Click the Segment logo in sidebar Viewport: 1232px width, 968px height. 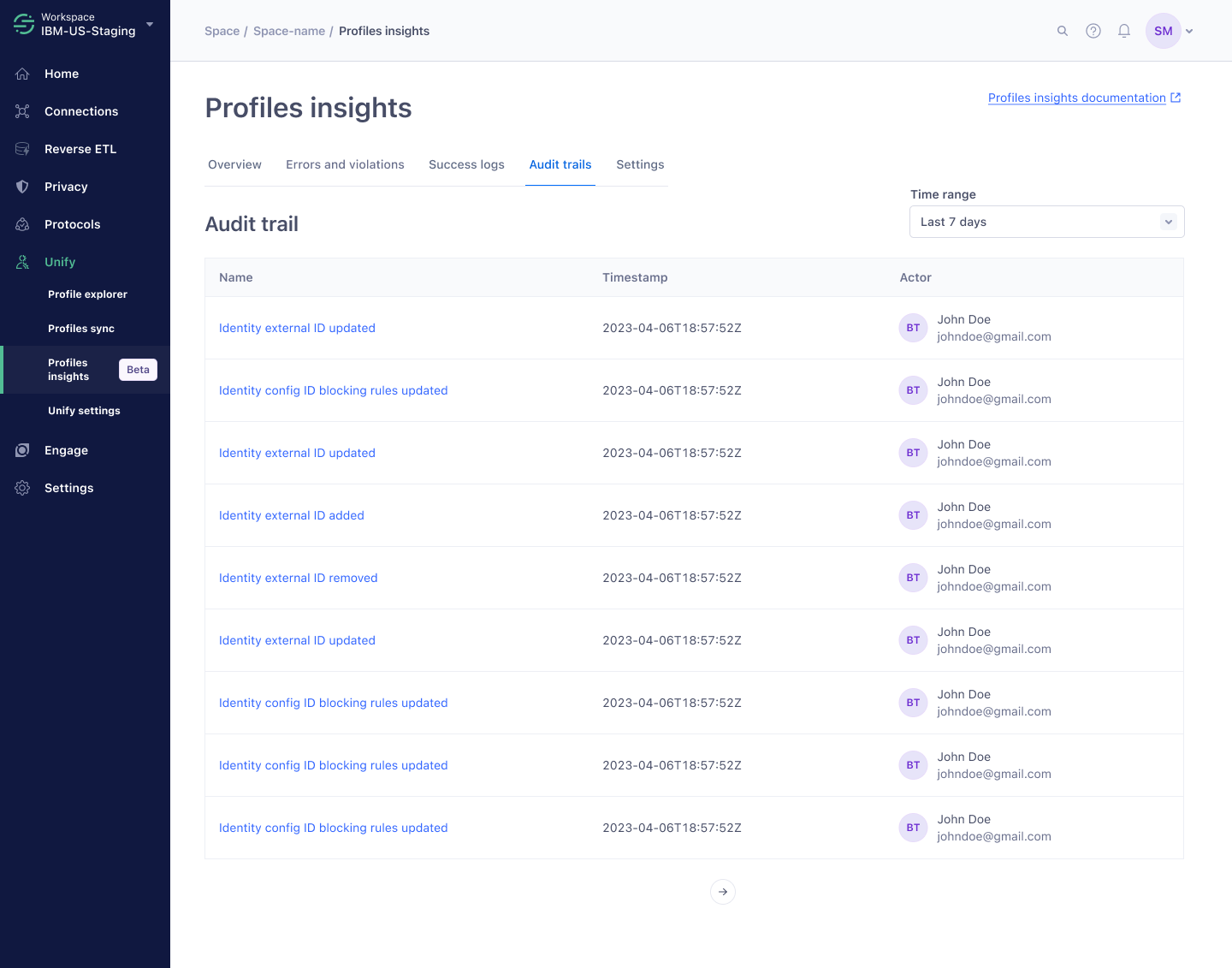[24, 24]
